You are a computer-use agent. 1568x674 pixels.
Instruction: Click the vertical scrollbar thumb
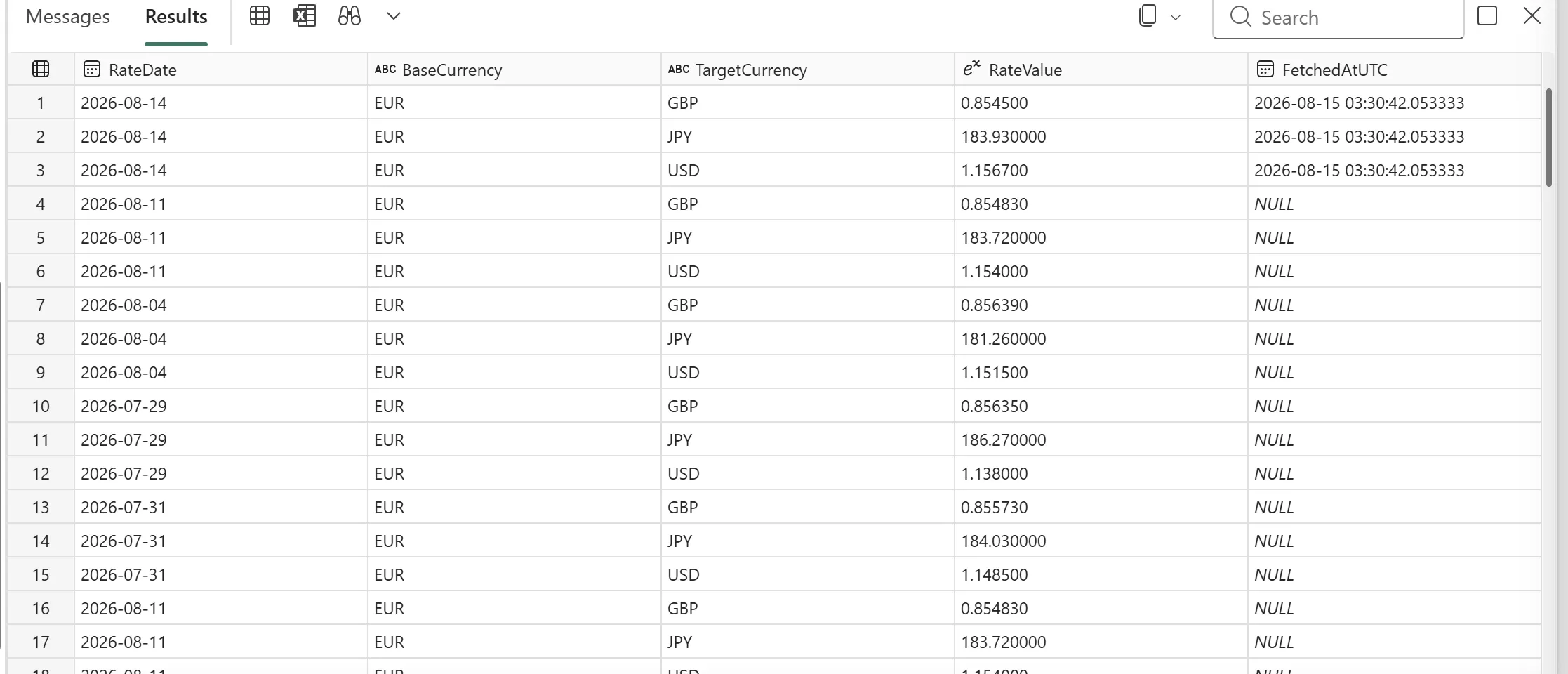coord(1549,137)
